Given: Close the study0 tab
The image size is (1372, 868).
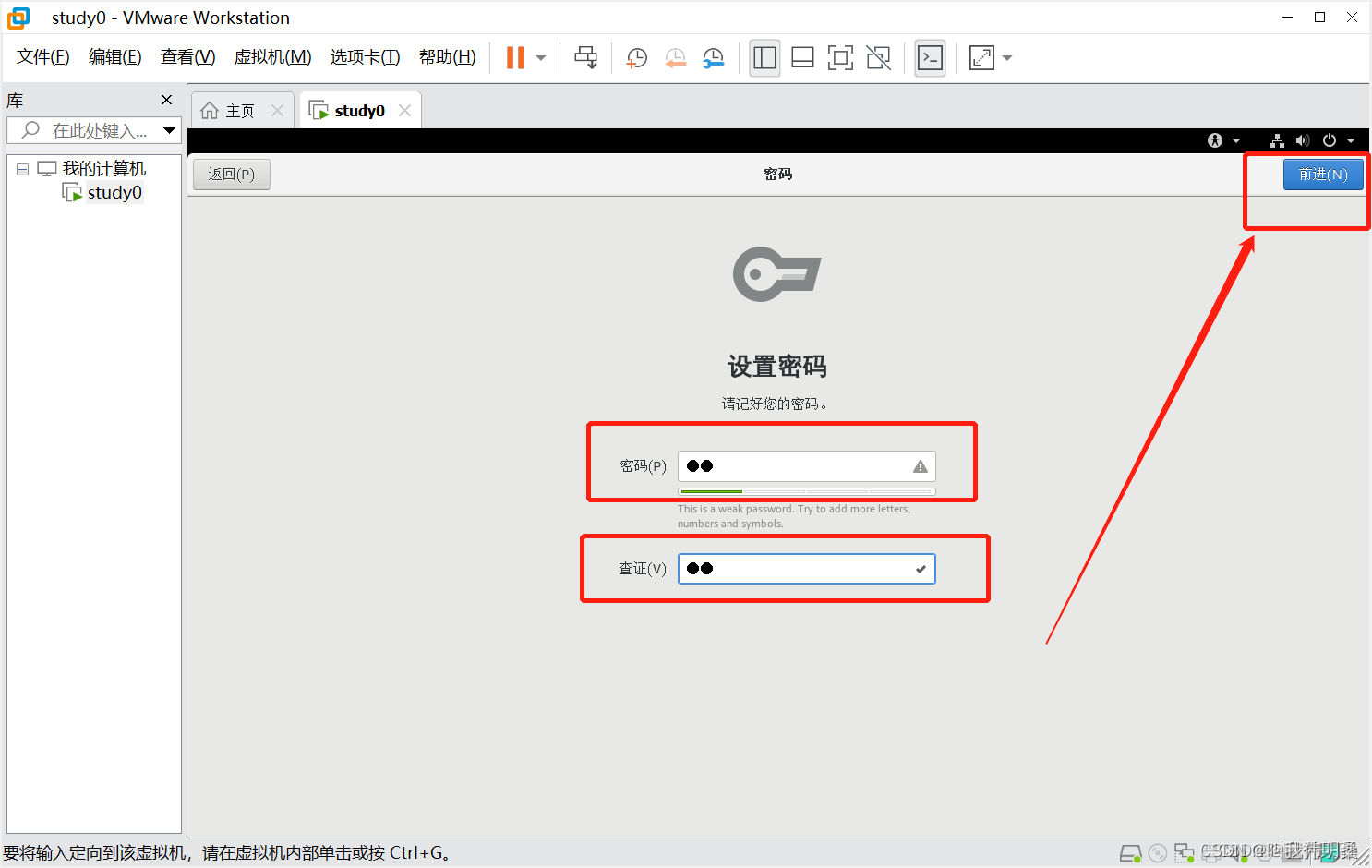Looking at the screenshot, I should click(404, 111).
